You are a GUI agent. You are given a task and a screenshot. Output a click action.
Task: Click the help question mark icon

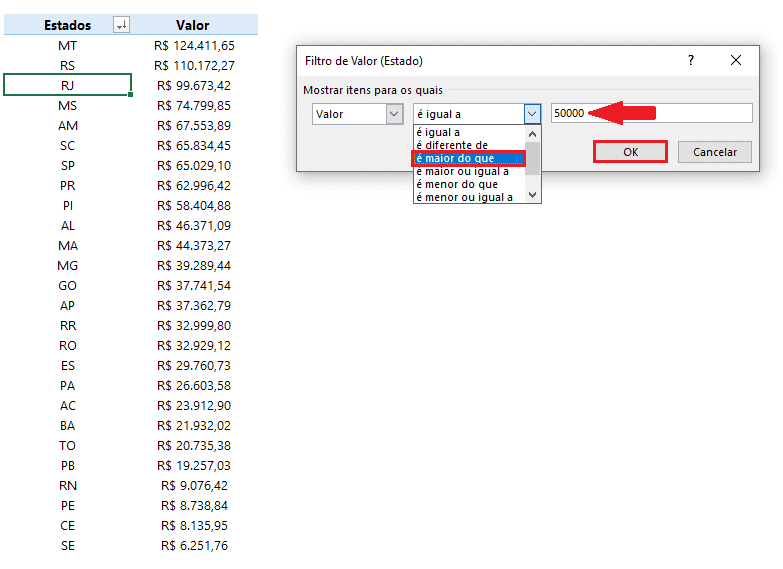(x=690, y=61)
